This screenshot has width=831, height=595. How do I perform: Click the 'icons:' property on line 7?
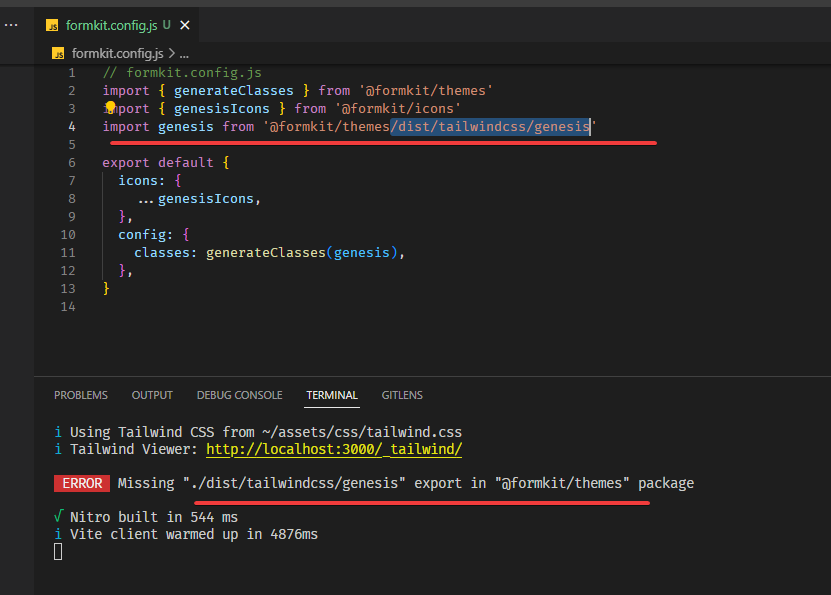[142, 181]
